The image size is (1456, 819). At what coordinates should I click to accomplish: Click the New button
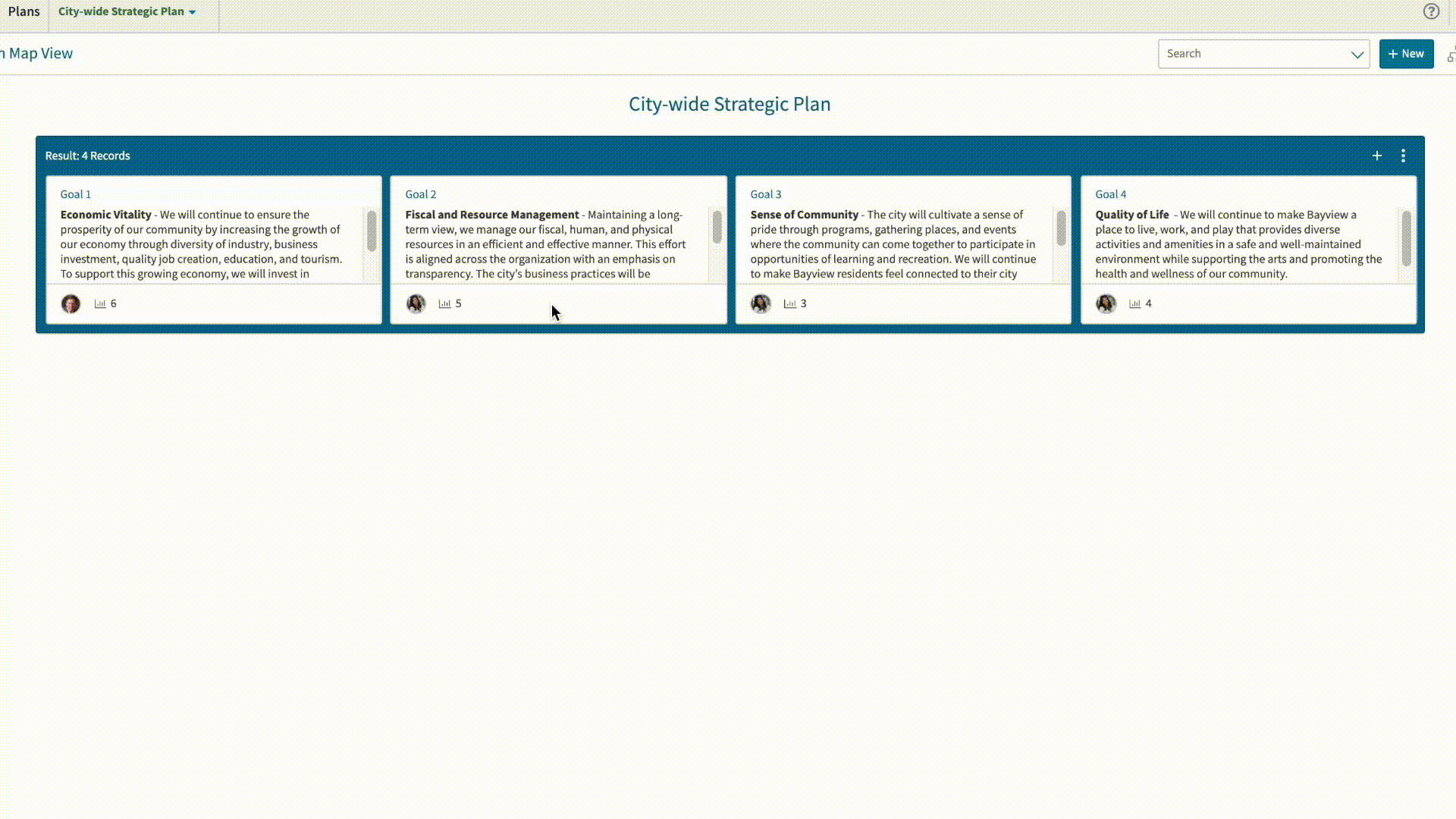pos(1406,54)
